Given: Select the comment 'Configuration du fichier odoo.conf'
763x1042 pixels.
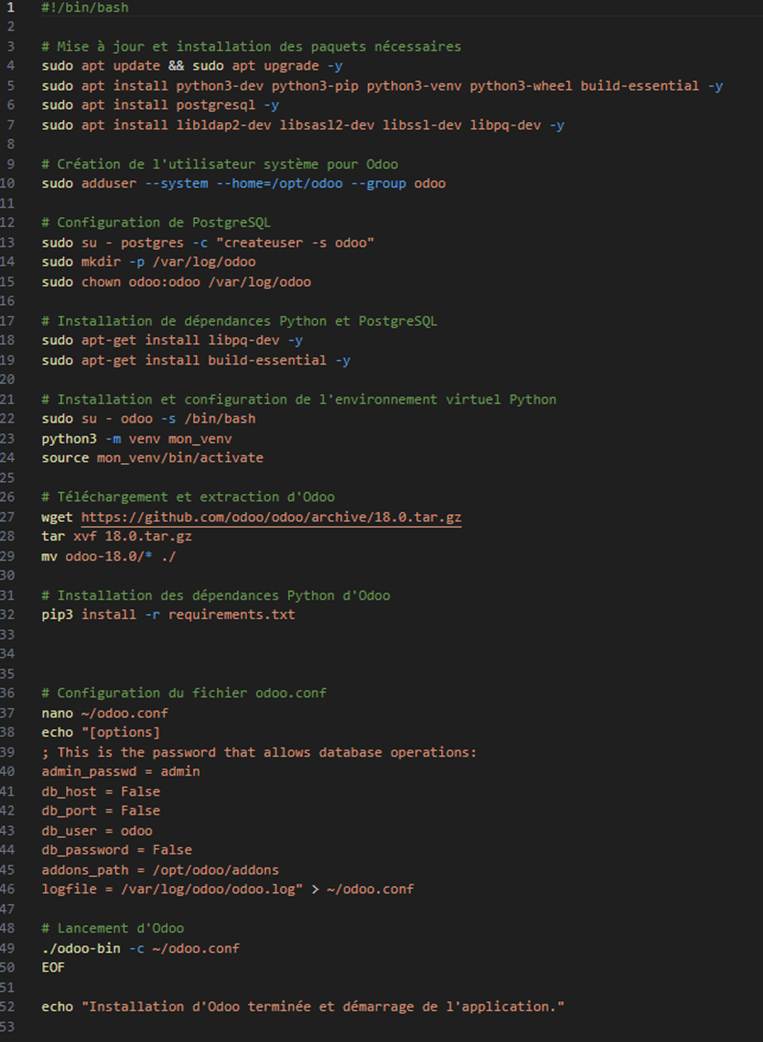Looking at the screenshot, I should [184, 693].
